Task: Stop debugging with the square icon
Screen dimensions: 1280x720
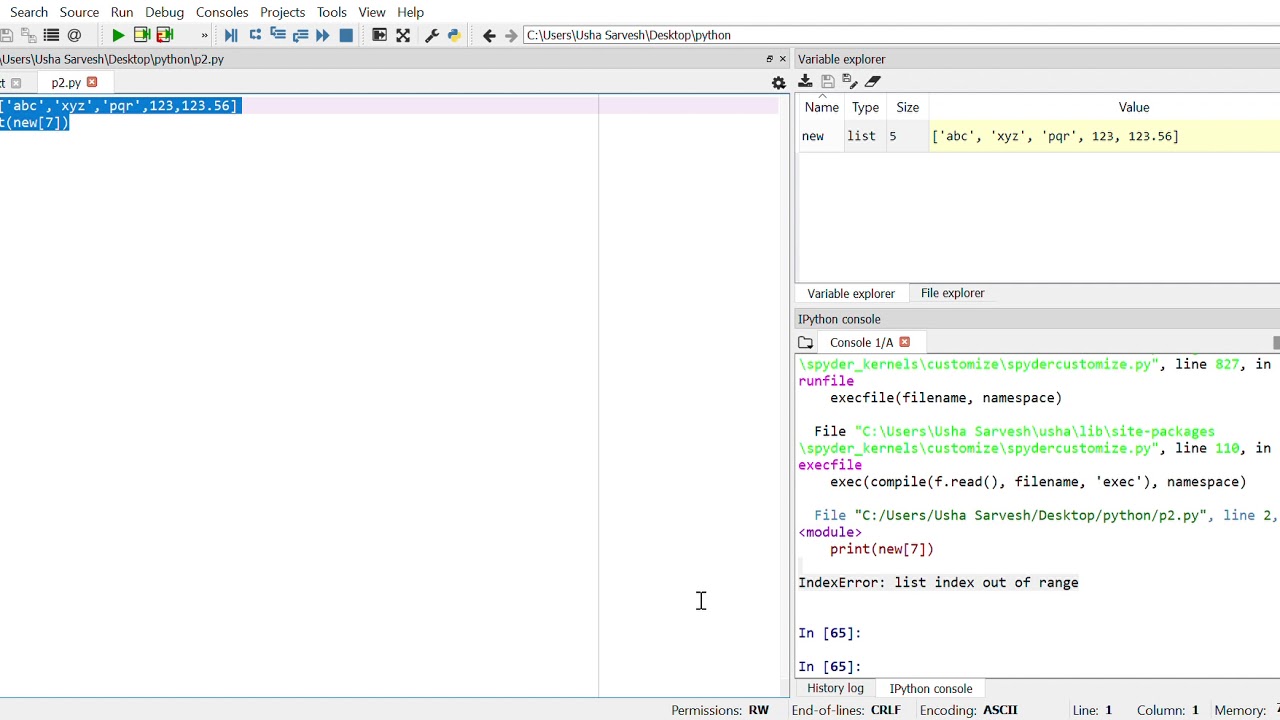Action: [346, 35]
